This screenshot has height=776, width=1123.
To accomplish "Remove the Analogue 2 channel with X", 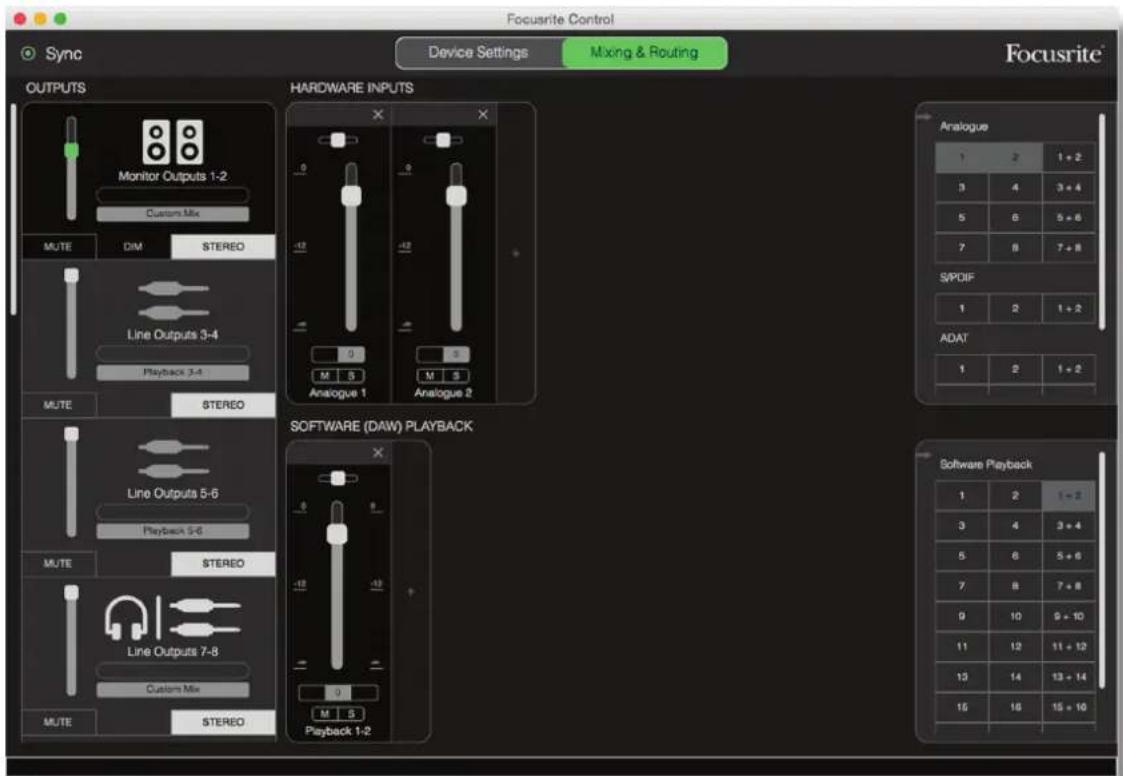I will (483, 115).
